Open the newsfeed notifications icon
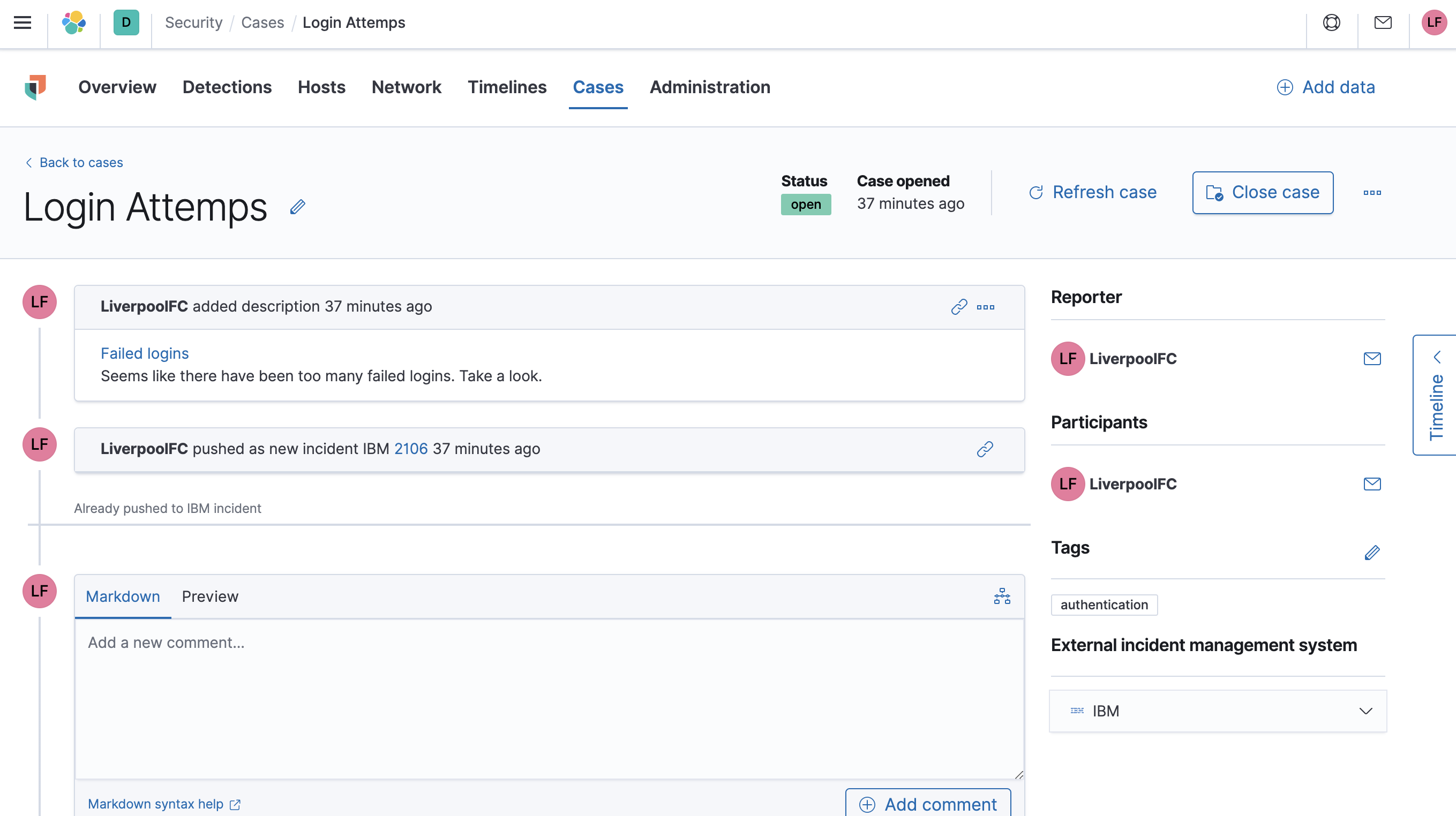The image size is (1456, 816). pyautogui.click(x=1332, y=22)
